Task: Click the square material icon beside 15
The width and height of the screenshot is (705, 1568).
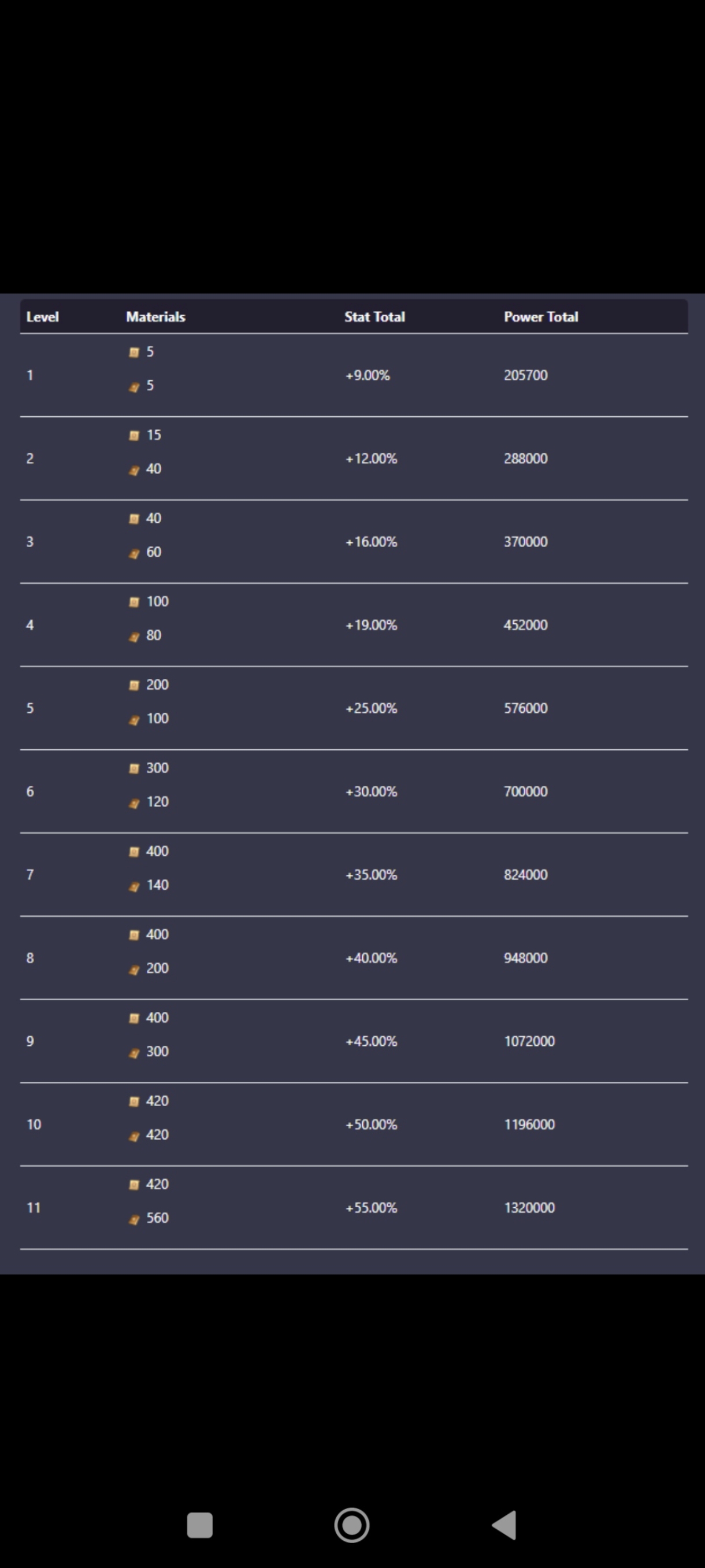Action: tap(135, 435)
